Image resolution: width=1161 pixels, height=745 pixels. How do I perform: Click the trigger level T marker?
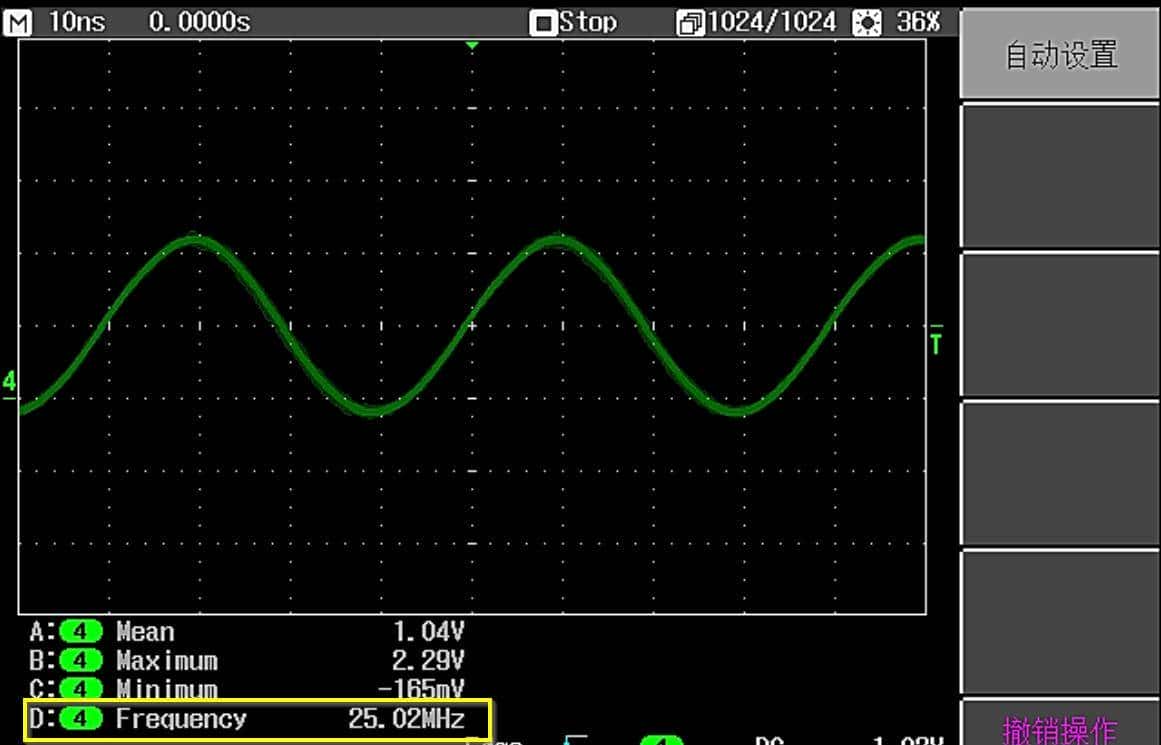(x=936, y=342)
